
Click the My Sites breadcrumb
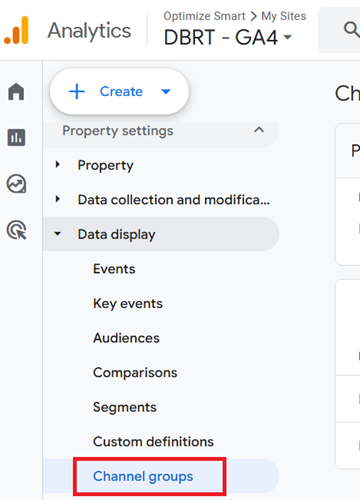point(284,16)
